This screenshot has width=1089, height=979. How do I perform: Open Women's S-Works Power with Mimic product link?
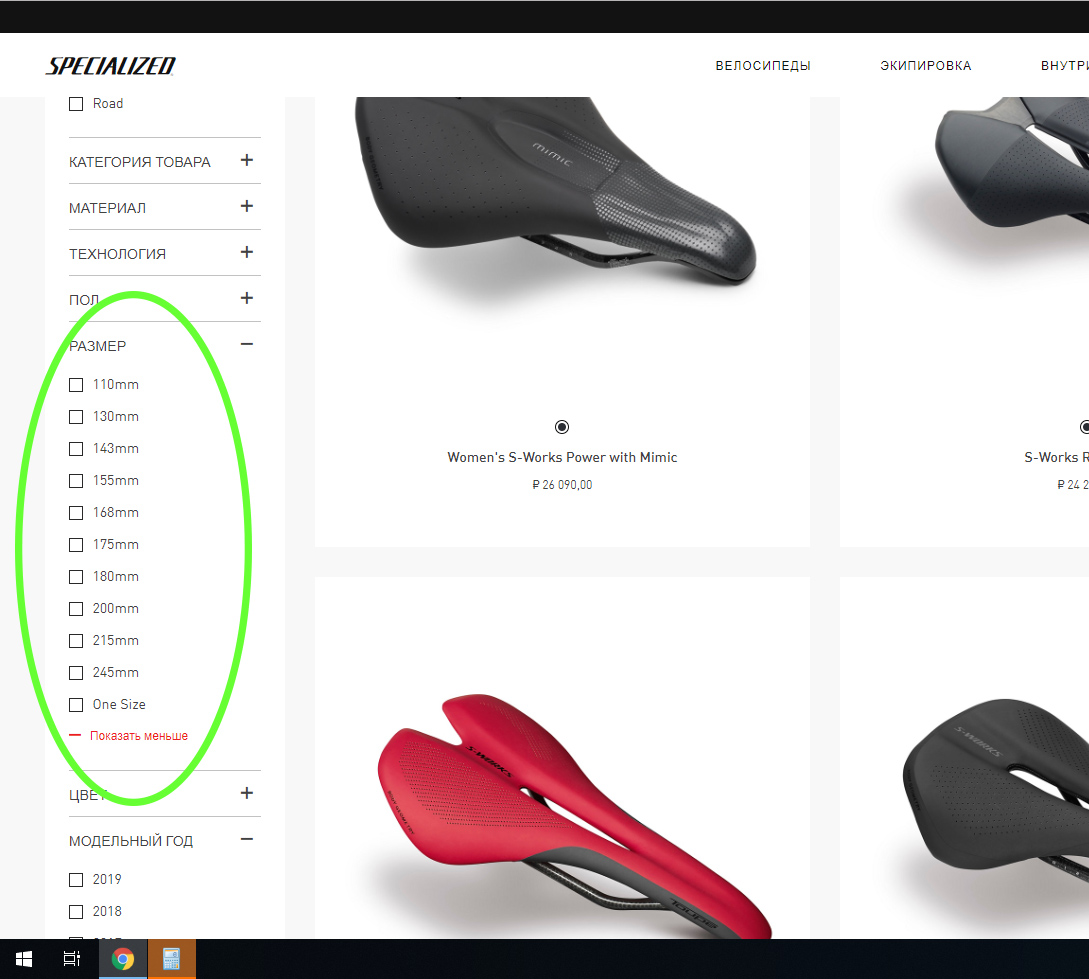562,457
